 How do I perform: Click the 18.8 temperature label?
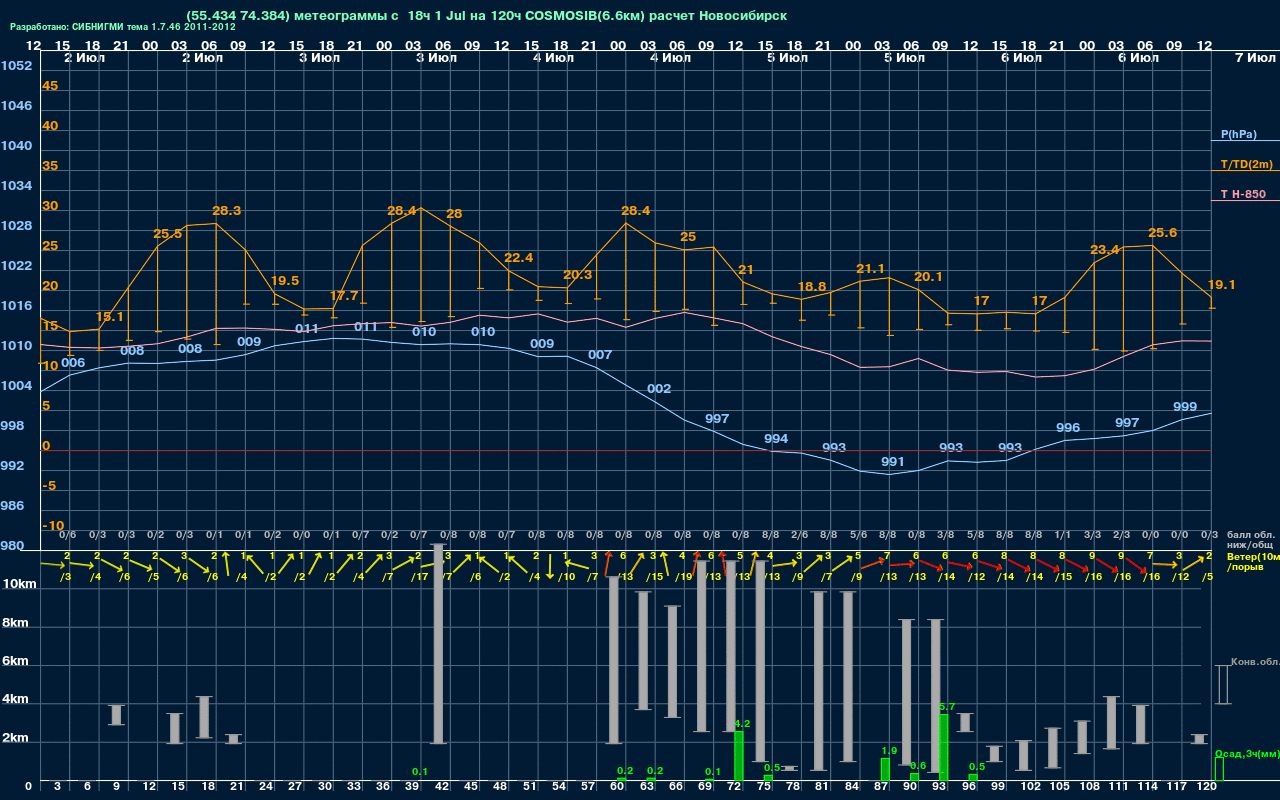coord(812,287)
